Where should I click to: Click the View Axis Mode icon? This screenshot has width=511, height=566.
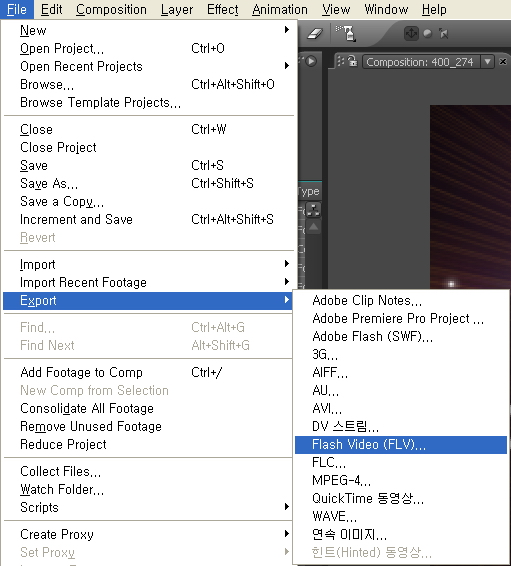pyautogui.click(x=443, y=34)
